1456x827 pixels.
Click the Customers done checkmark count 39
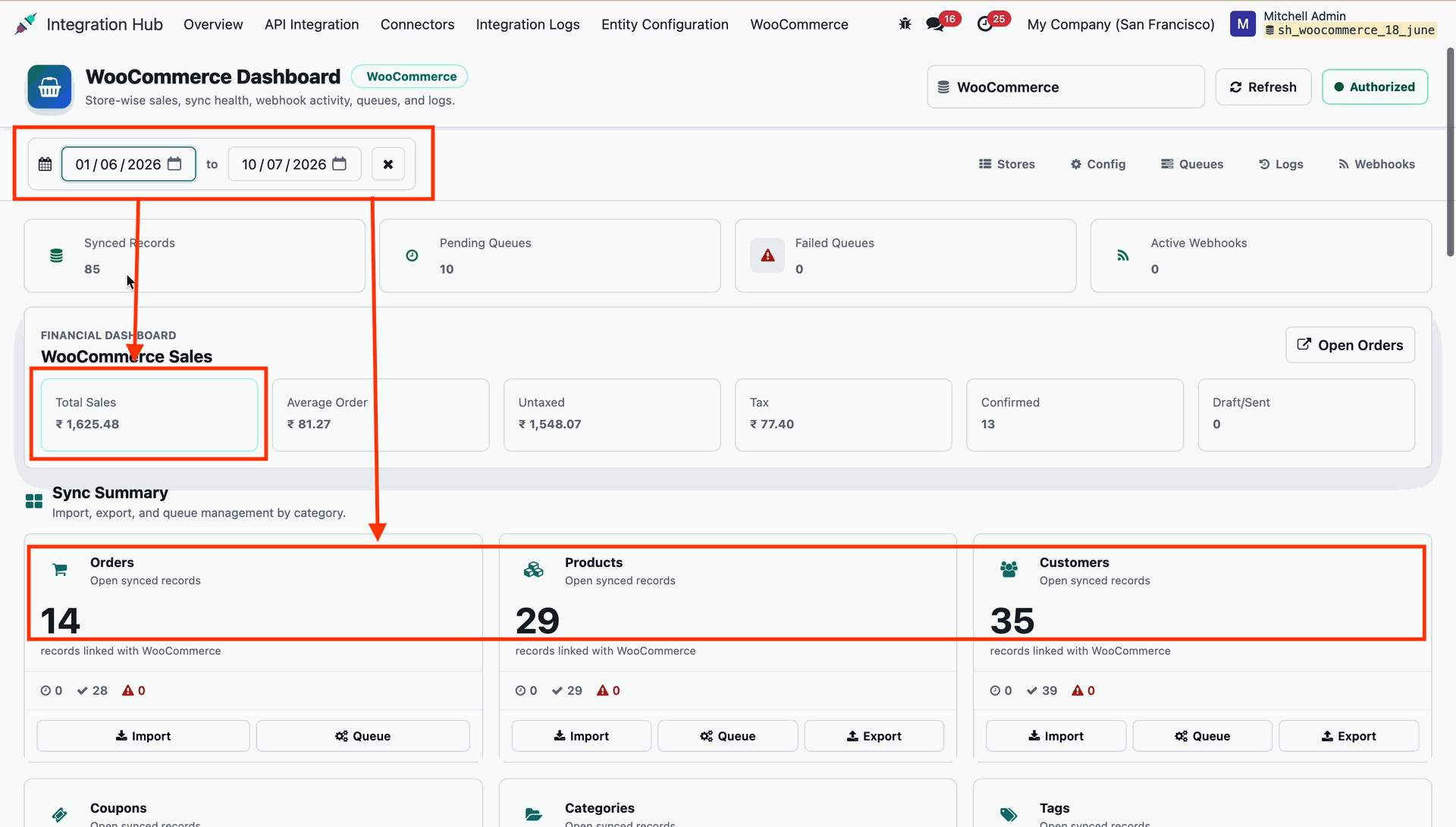(1042, 691)
